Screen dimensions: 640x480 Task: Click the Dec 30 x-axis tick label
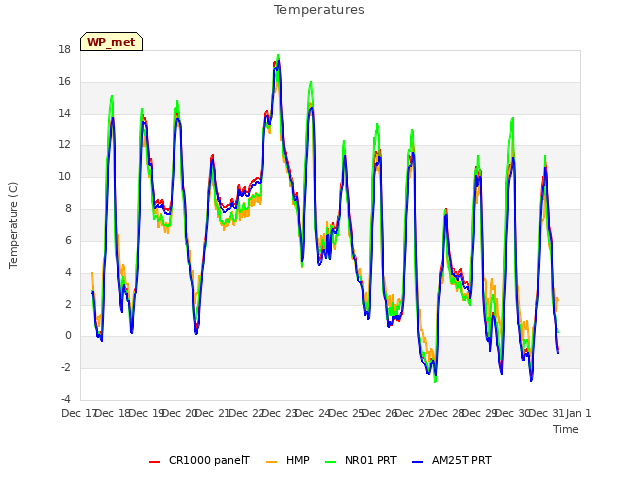[512, 413]
